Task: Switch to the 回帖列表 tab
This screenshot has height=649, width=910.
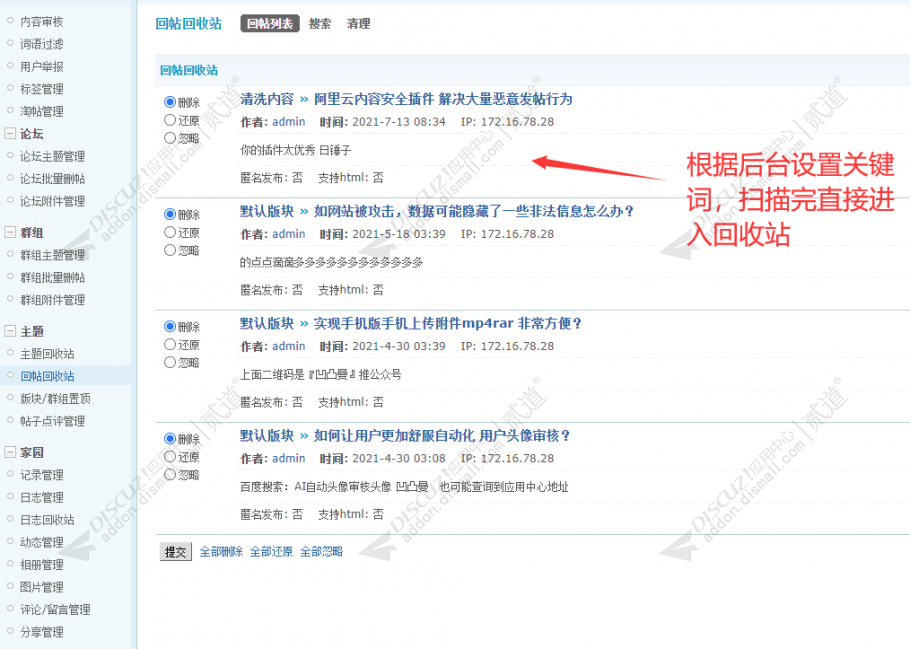Action: pos(270,24)
